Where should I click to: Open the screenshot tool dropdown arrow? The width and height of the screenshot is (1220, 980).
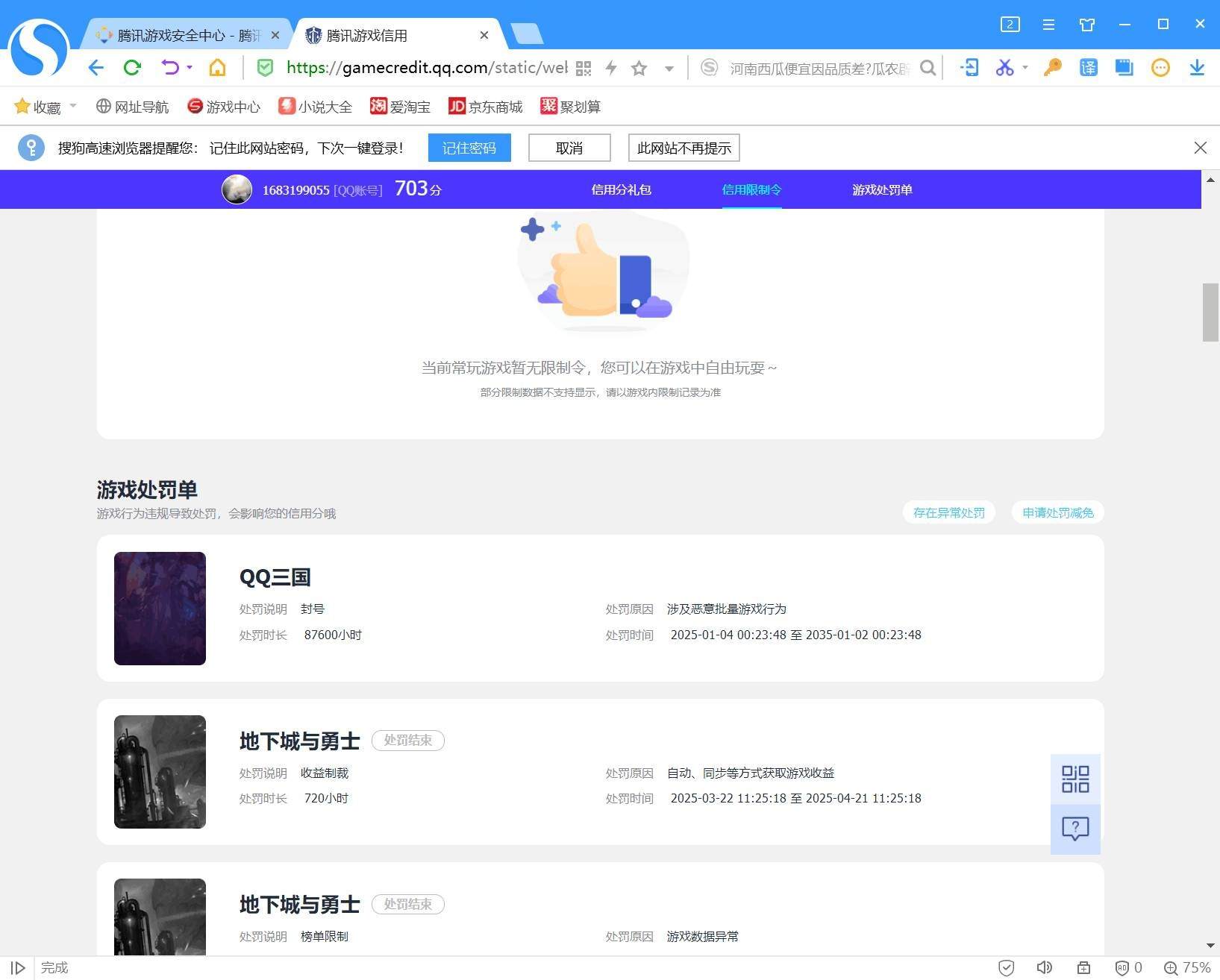(1025, 67)
